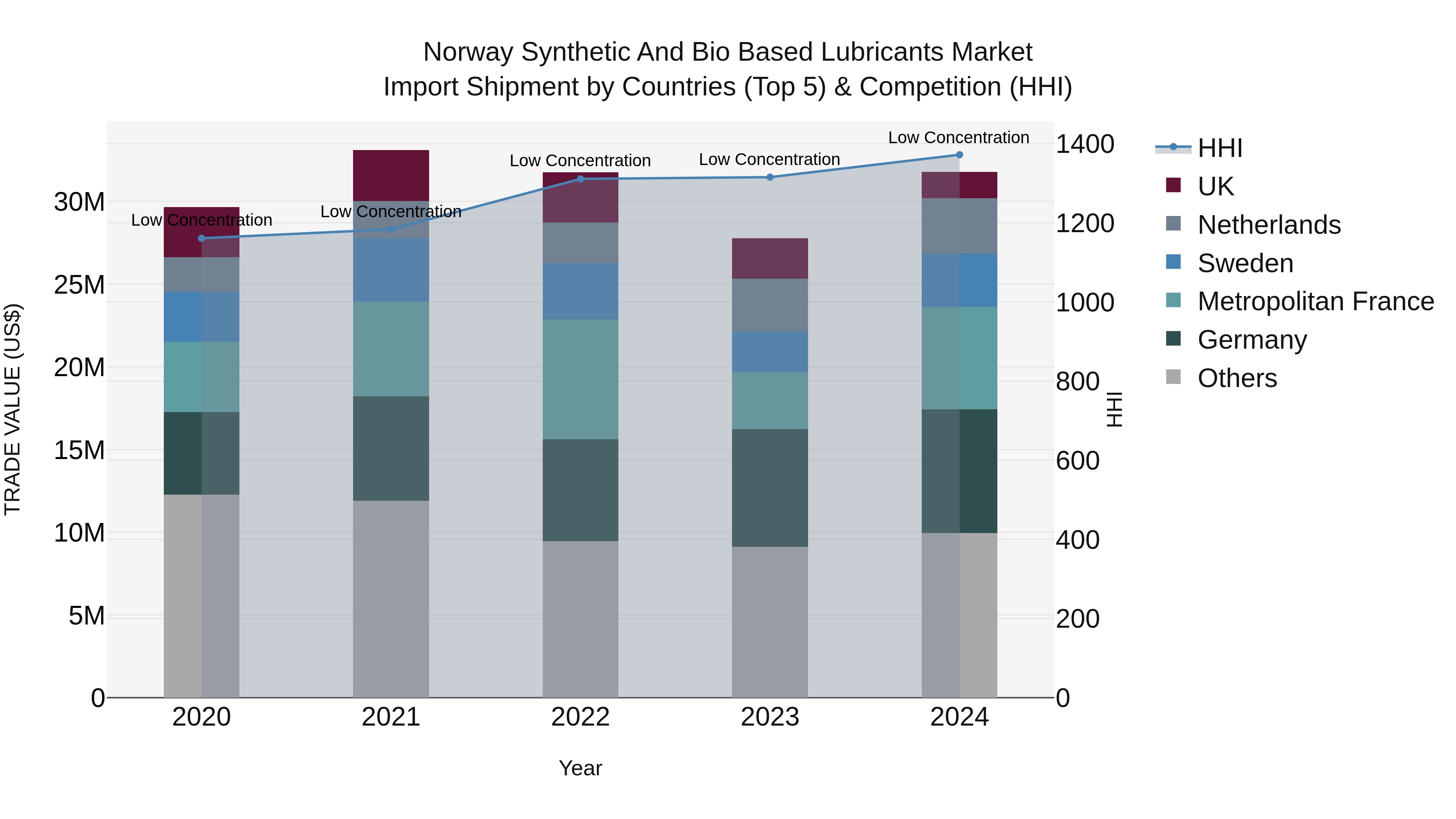Click the 2020 Sweden bar segment
This screenshot has height=819, width=1456.
click(202, 317)
